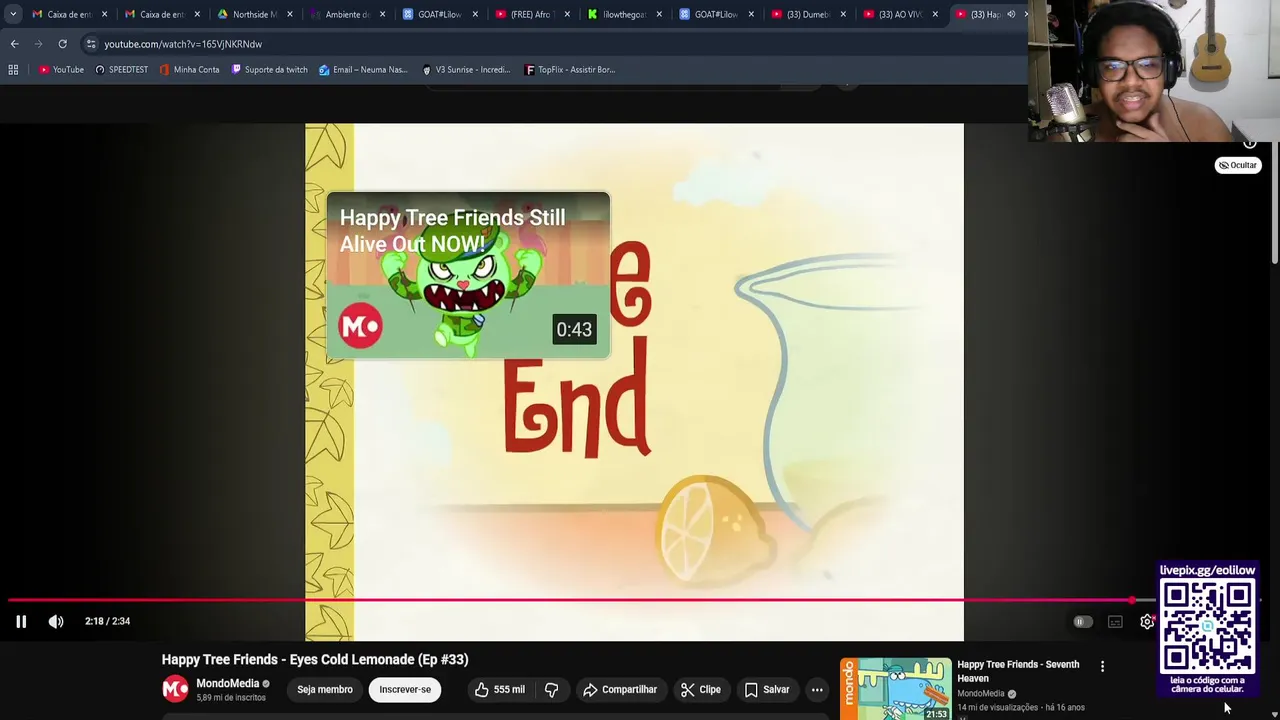Open the MondoMedia channel name link
The height and width of the screenshot is (720, 1280).
point(228,684)
